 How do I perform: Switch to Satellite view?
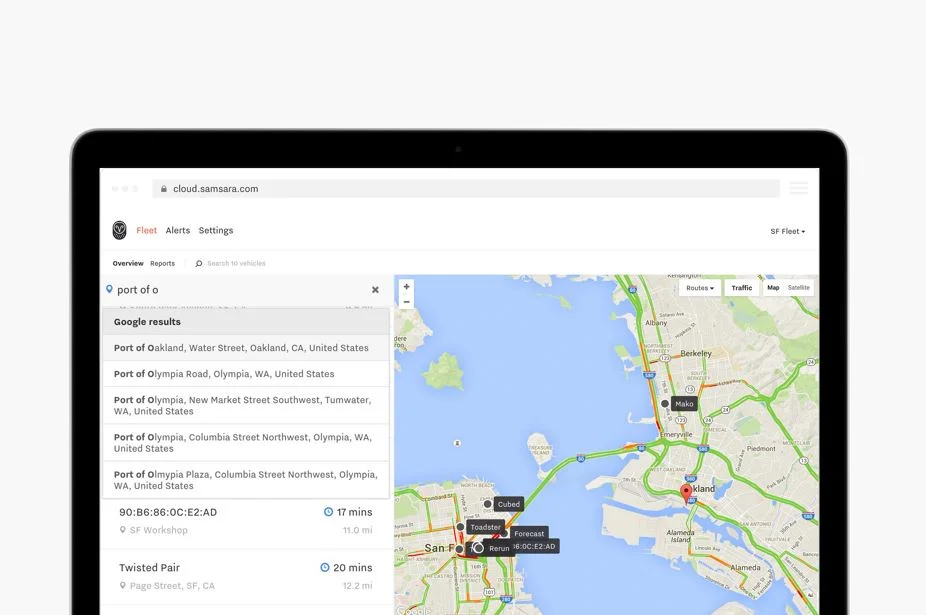tap(798, 288)
